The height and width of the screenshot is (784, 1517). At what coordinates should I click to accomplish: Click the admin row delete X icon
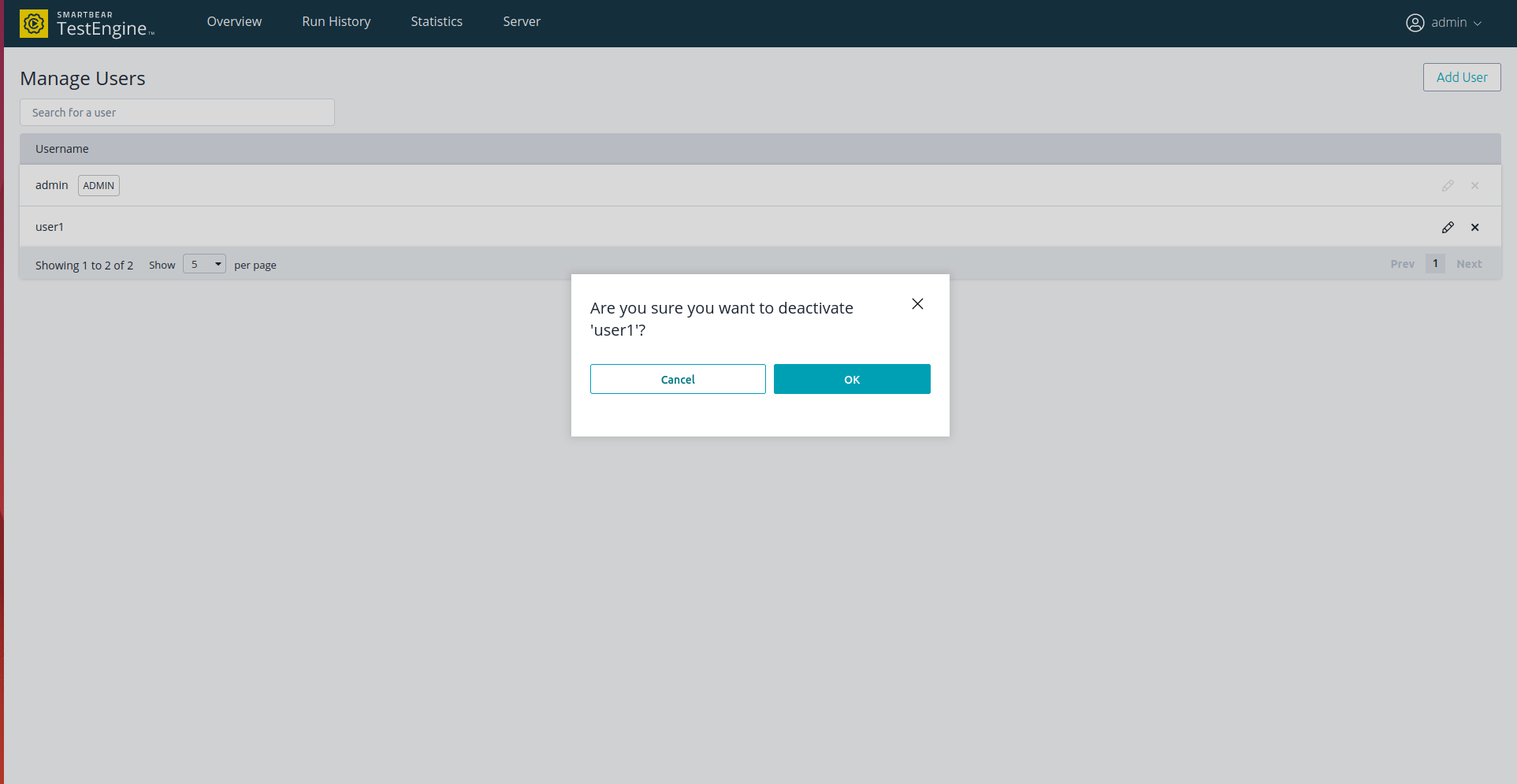coord(1474,186)
